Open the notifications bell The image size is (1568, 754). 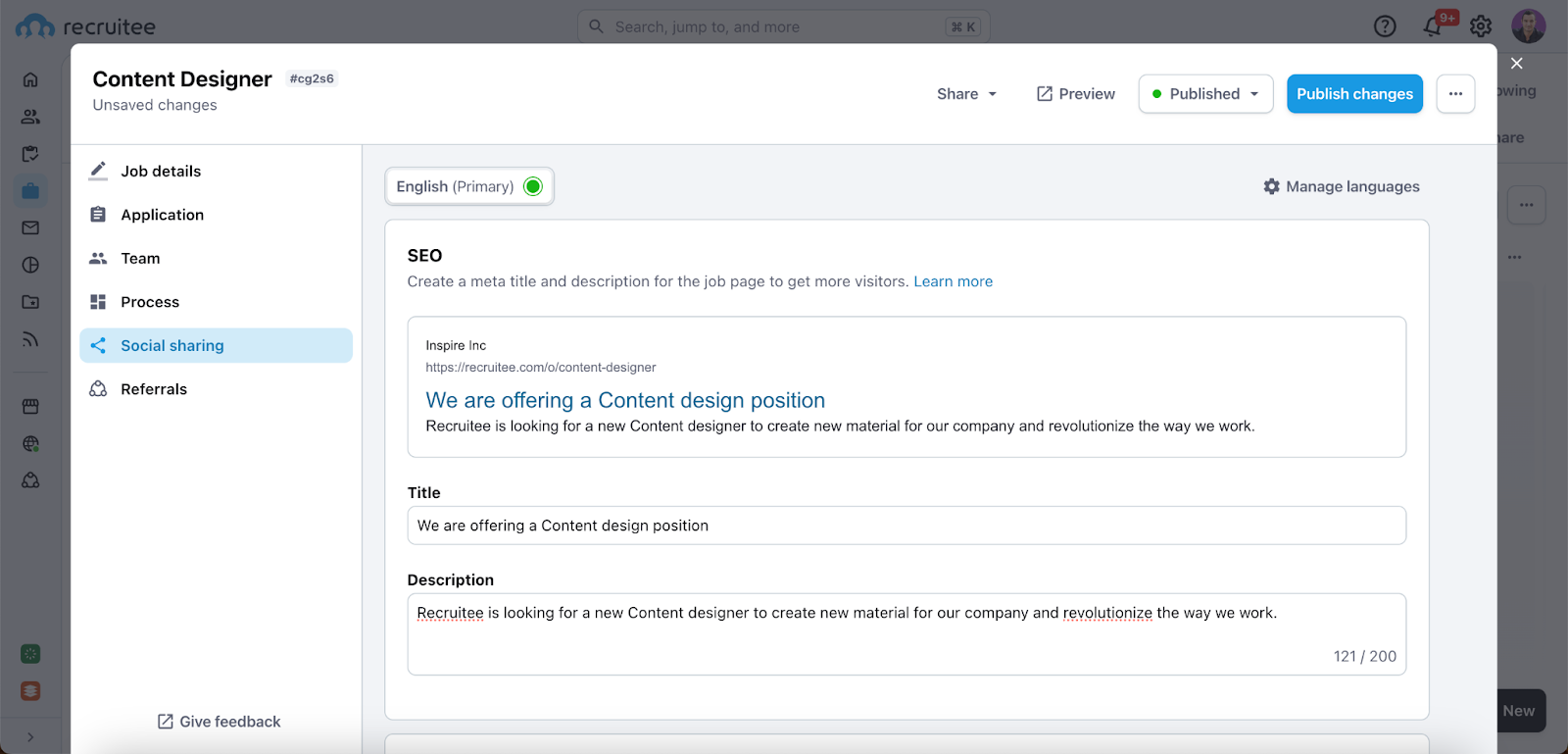(1433, 26)
